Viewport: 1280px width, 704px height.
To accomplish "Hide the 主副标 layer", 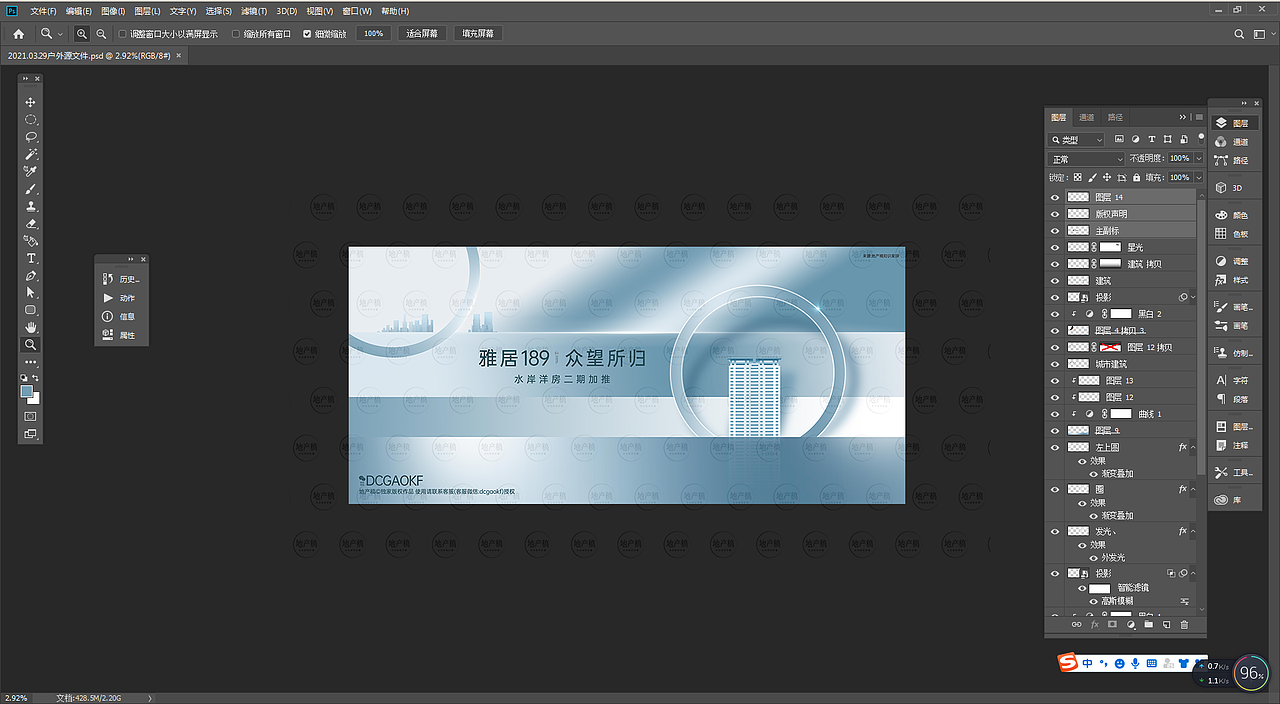I will point(1055,230).
